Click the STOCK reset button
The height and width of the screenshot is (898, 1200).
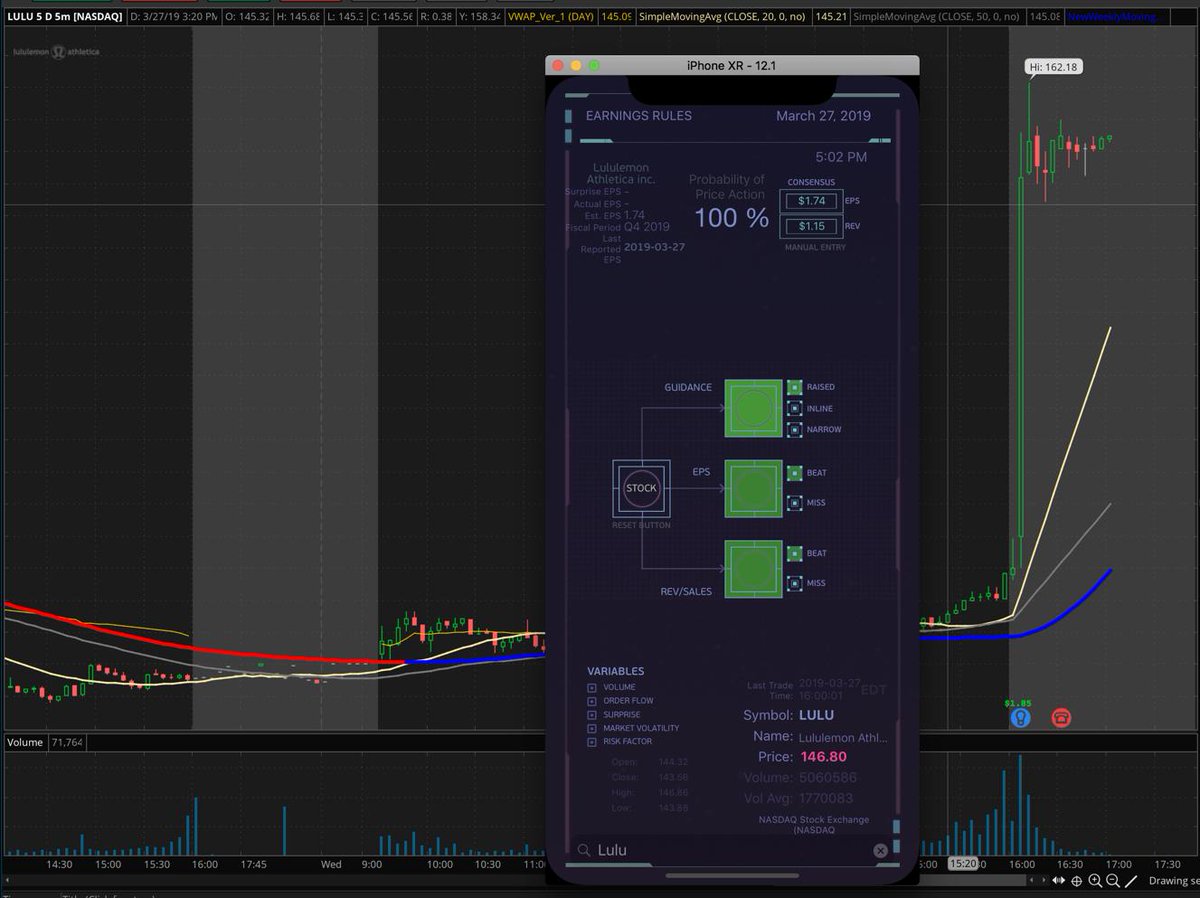pos(641,488)
